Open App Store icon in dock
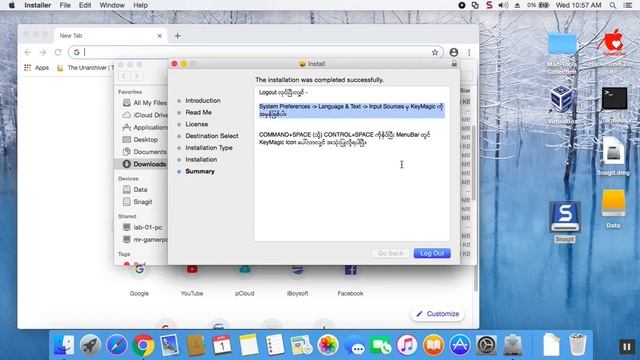Image resolution: width=640 pixels, height=360 pixels. (460, 345)
